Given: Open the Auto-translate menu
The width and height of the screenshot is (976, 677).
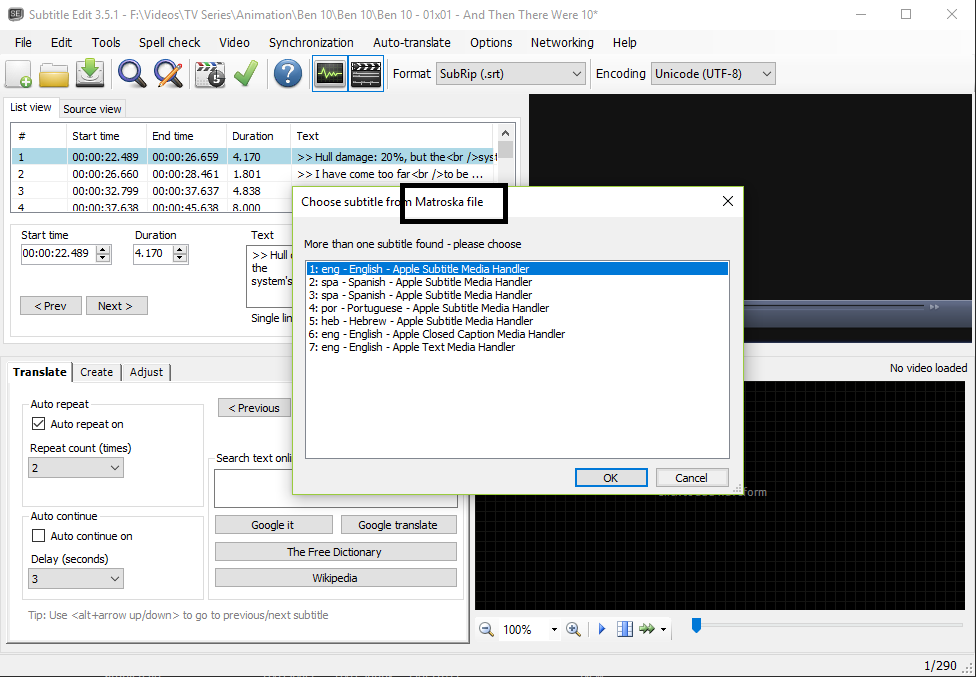Looking at the screenshot, I should click(x=411, y=42).
